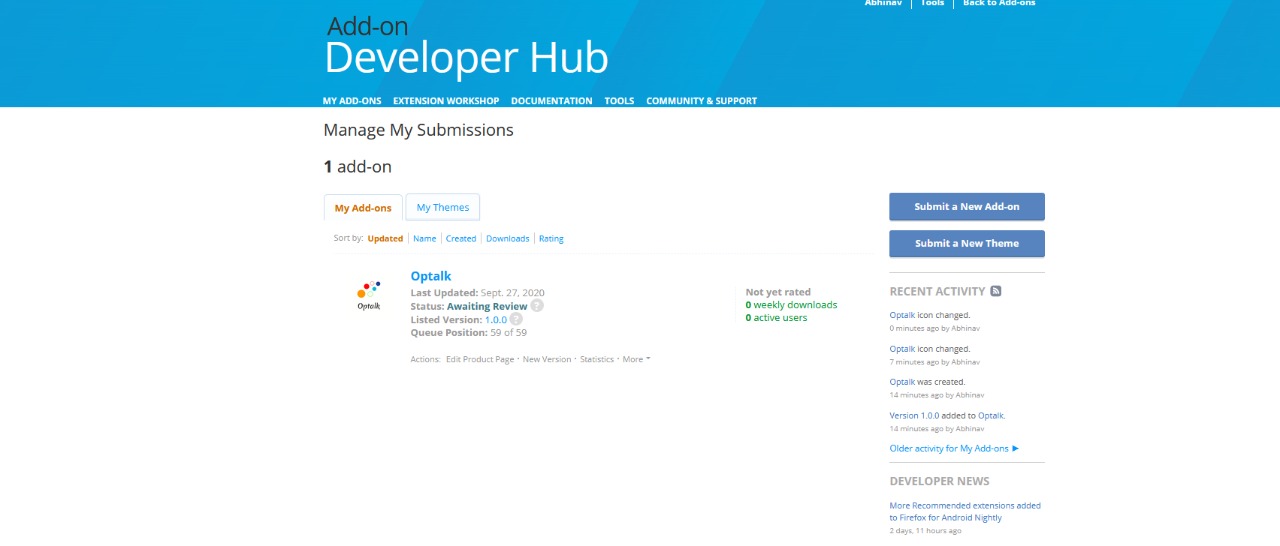Click New Version action
This screenshot has height=546, width=1280.
coord(547,359)
